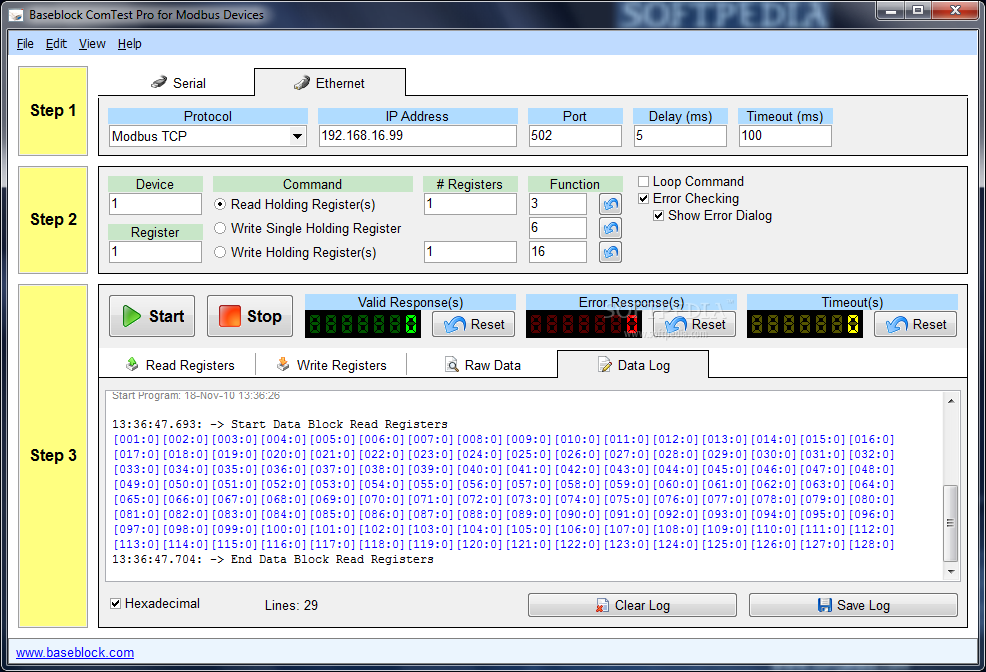This screenshot has width=986, height=672.
Task: Click log entry [128:0]
Action: coord(871,544)
